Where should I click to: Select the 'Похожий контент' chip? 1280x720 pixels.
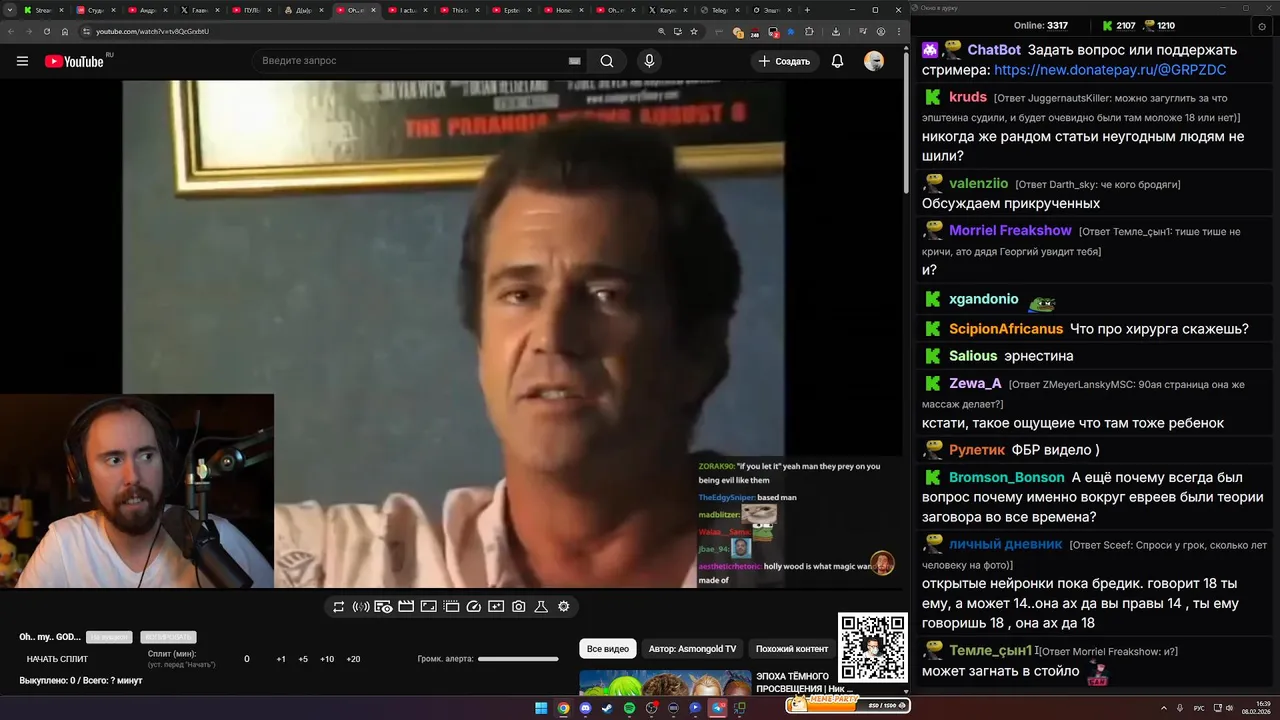tap(792, 649)
